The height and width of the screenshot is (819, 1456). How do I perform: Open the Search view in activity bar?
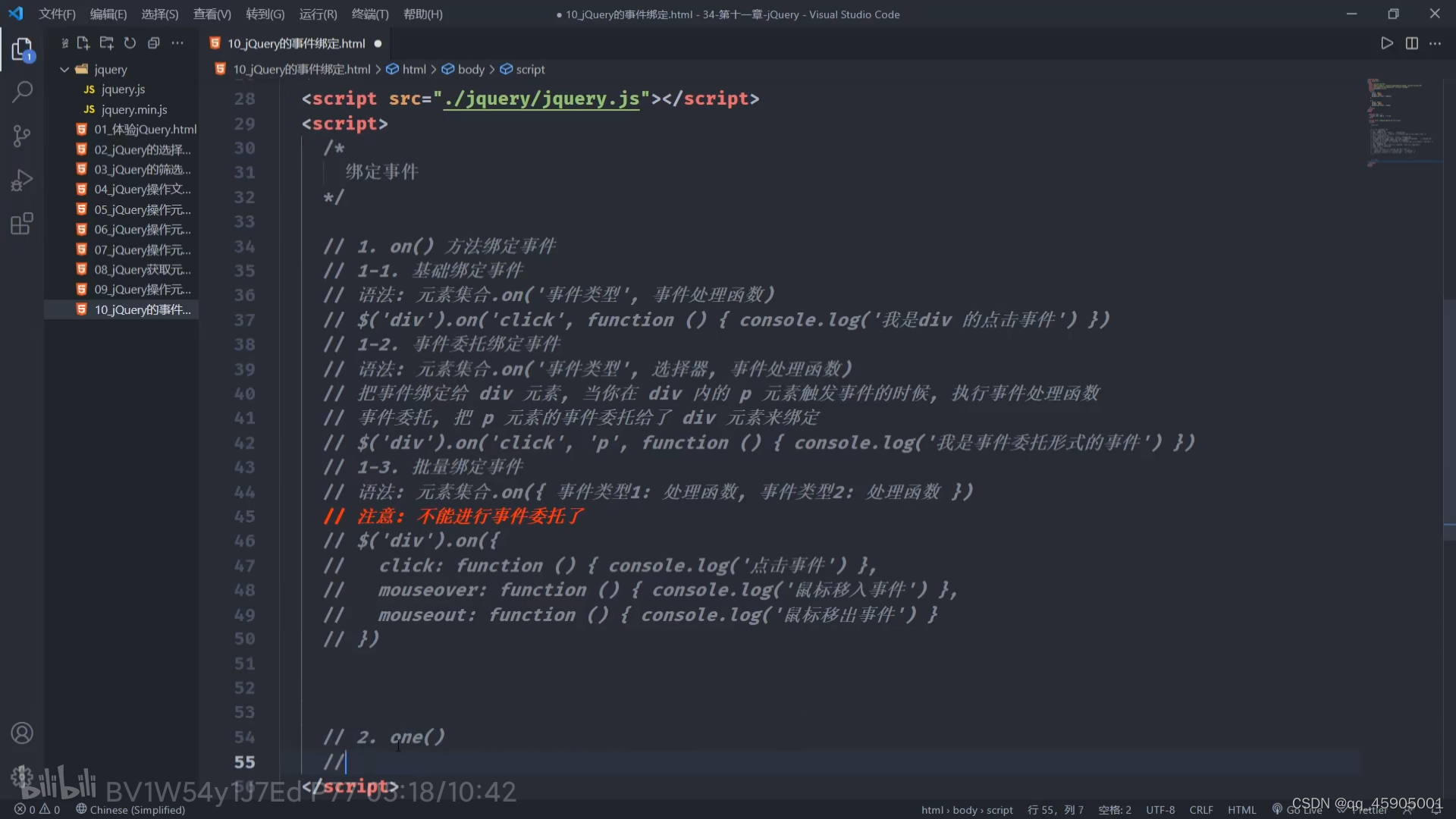click(x=22, y=93)
